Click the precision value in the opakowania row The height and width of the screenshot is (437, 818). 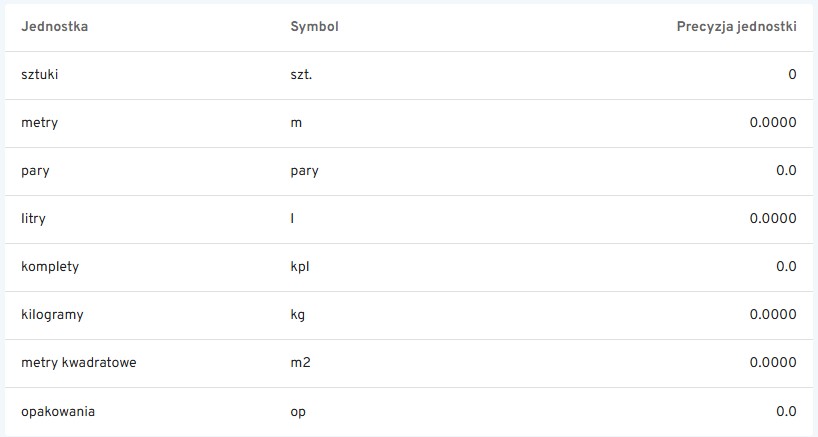[x=786, y=411]
